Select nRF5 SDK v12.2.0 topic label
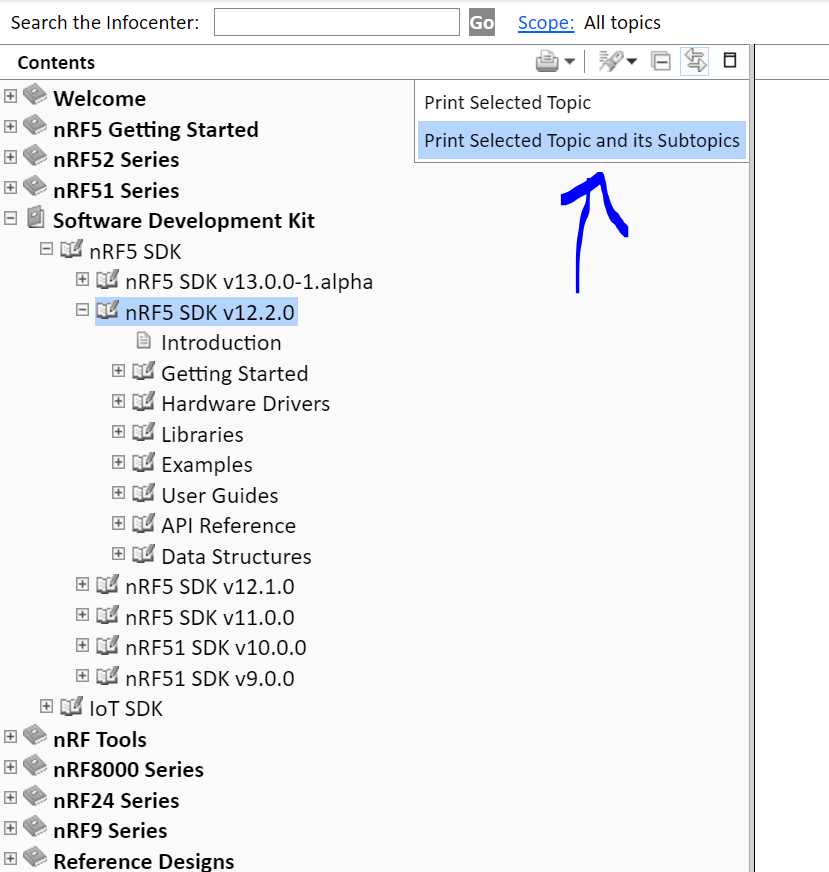The height and width of the screenshot is (872, 829). click(210, 312)
